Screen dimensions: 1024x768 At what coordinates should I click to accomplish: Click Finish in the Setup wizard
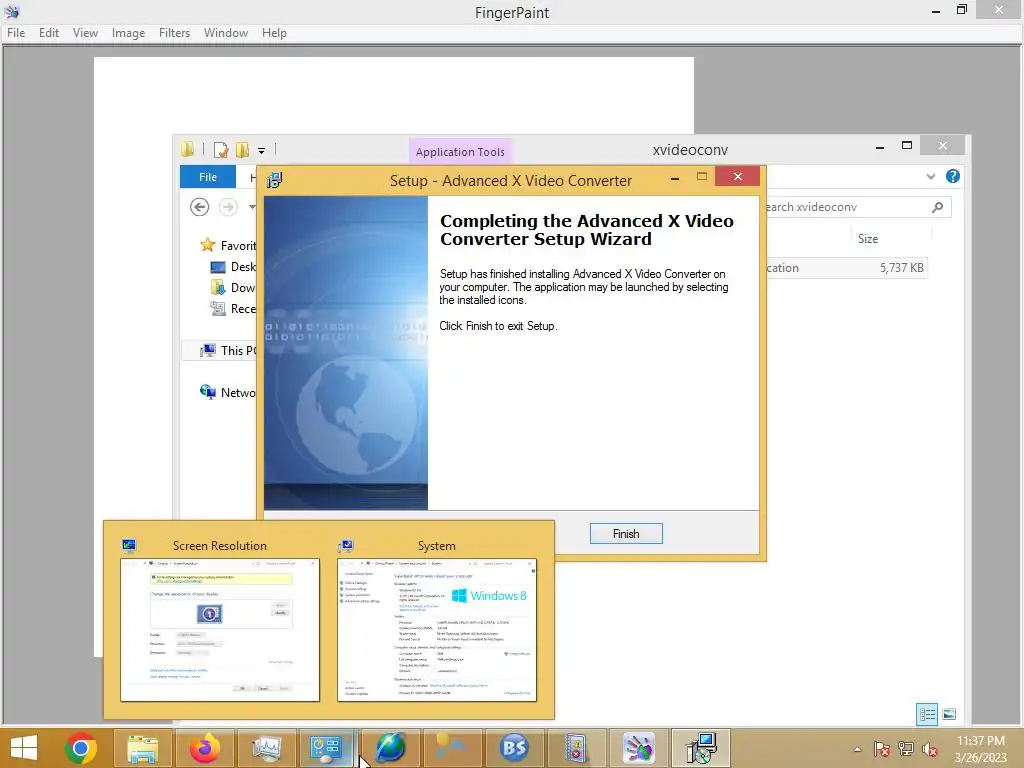click(626, 534)
